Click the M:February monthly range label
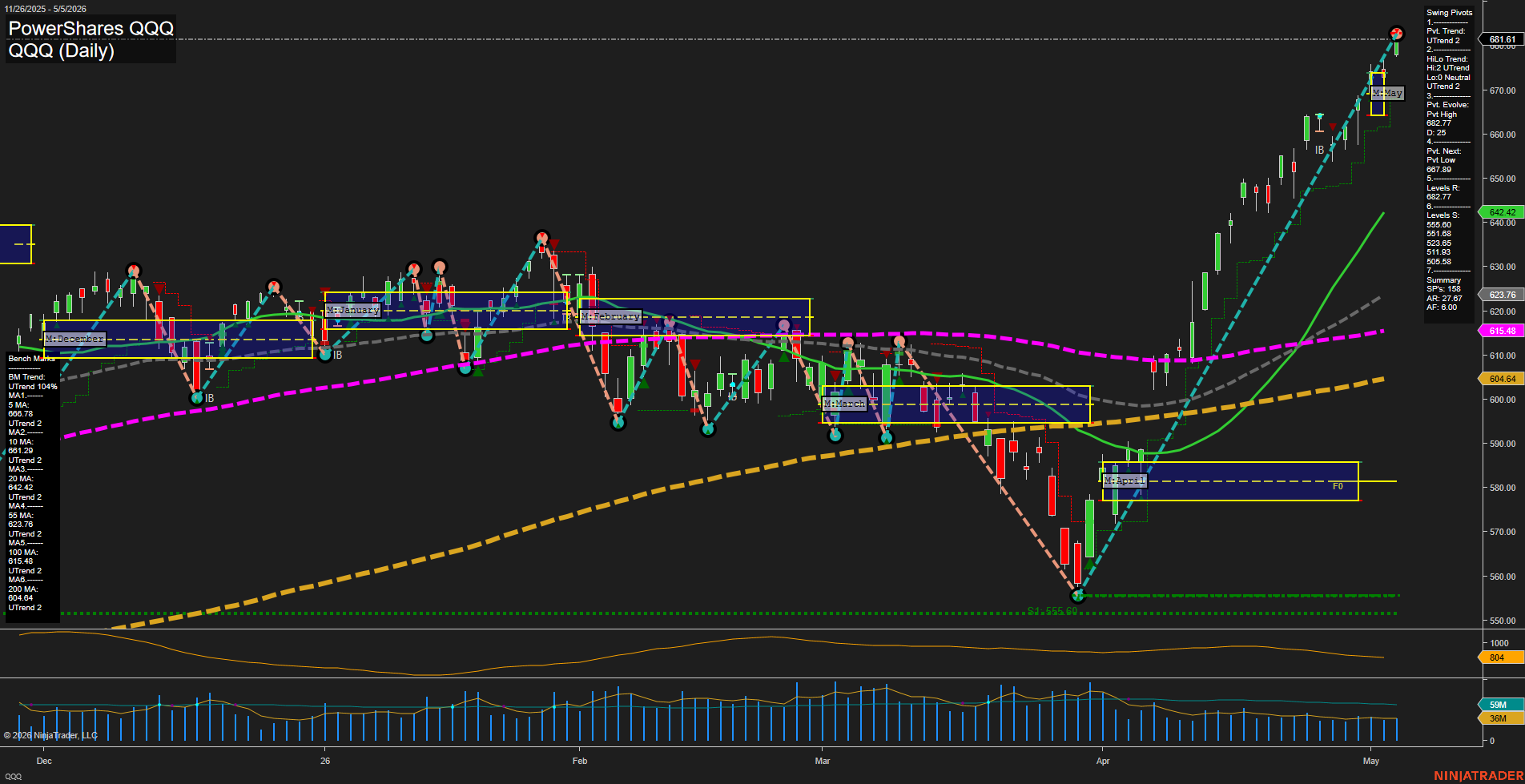 click(x=610, y=316)
